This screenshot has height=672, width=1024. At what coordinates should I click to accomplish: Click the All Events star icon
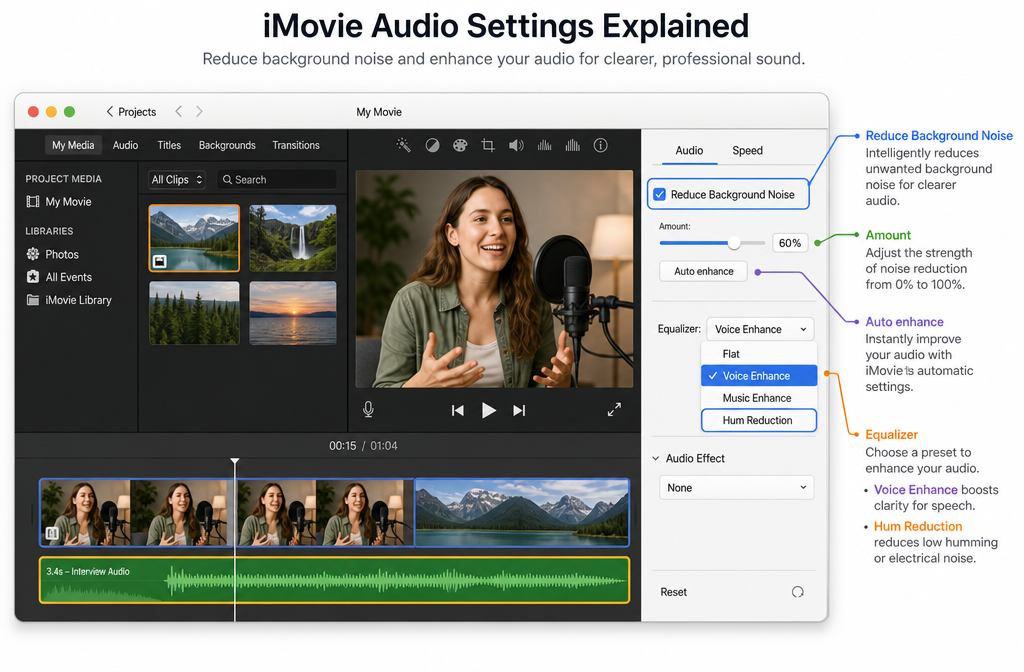pyautogui.click(x=33, y=277)
